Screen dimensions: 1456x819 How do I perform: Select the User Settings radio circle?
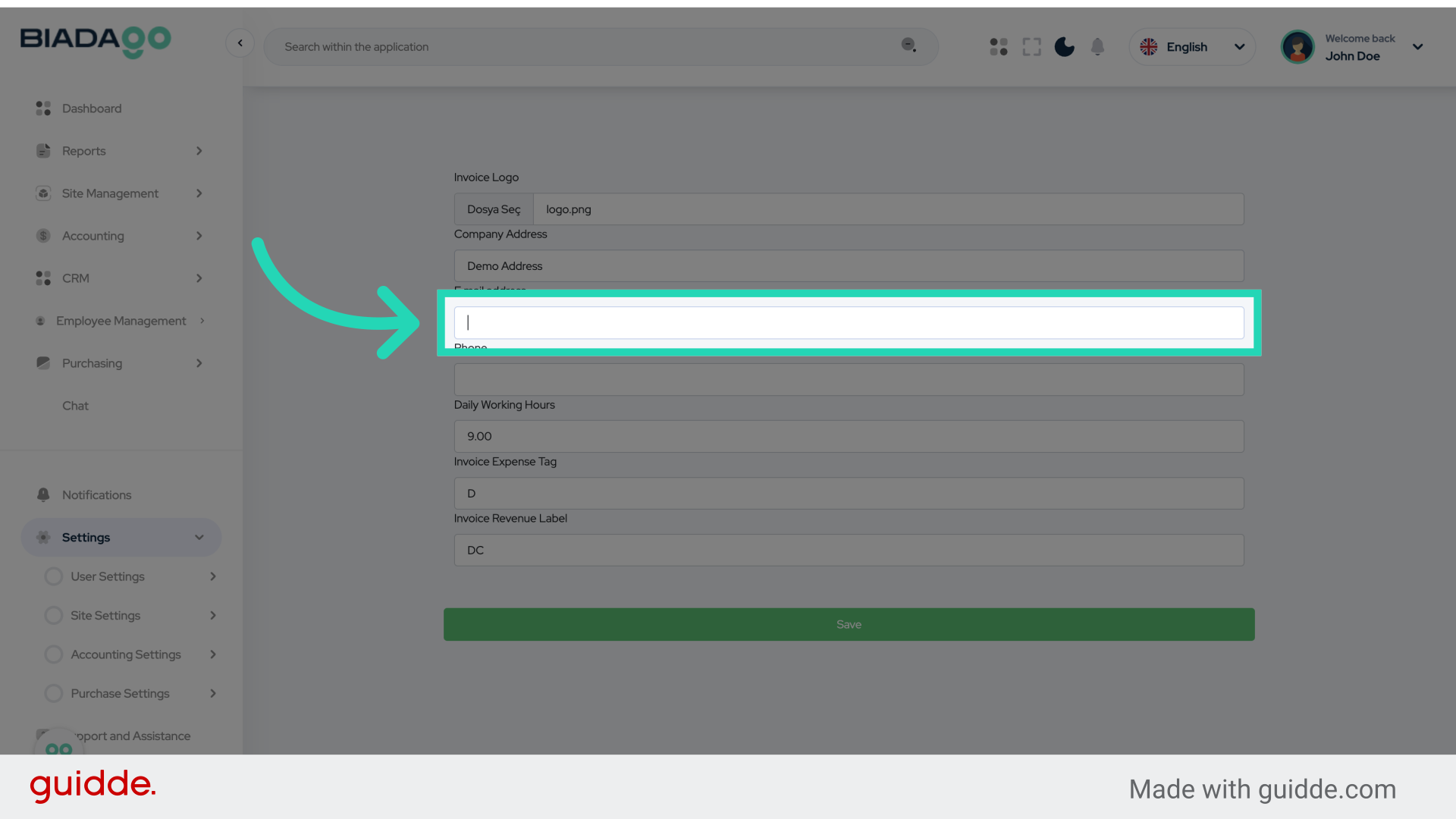tap(54, 576)
